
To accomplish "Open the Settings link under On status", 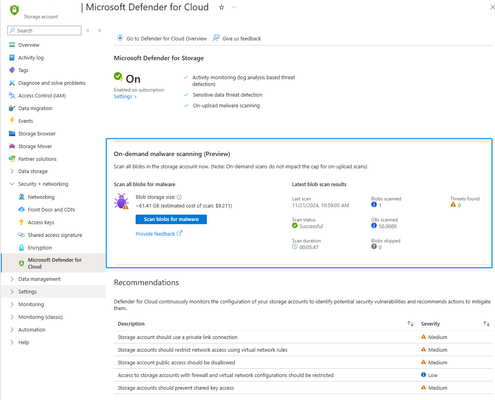I will (x=125, y=97).
